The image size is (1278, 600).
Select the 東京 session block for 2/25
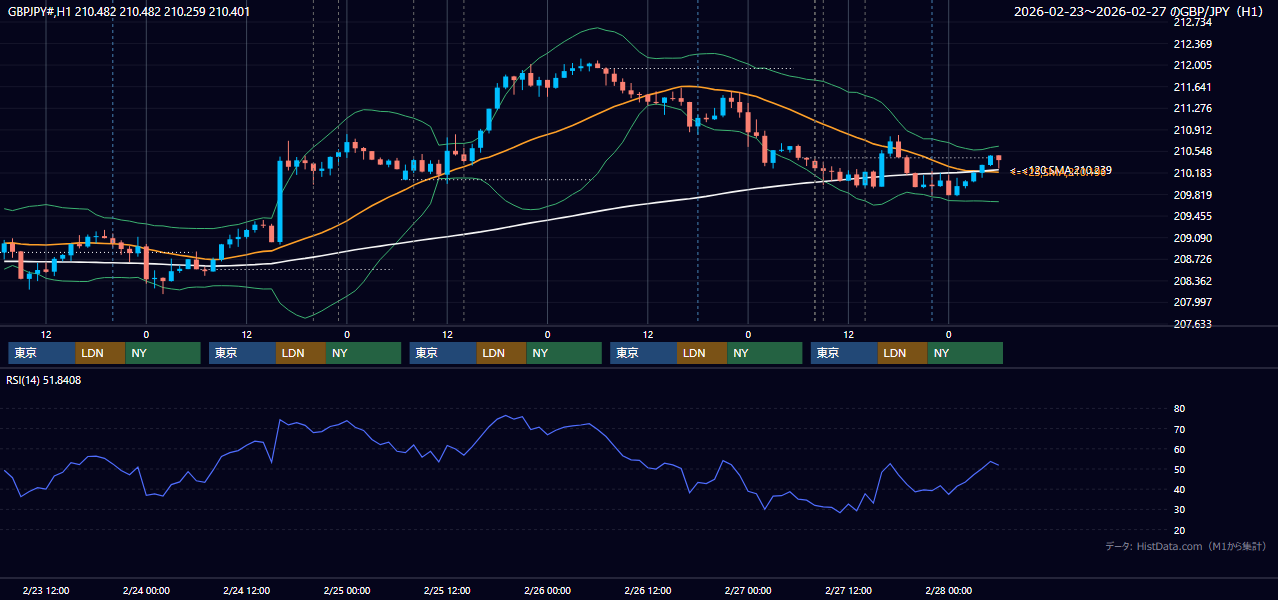click(443, 353)
